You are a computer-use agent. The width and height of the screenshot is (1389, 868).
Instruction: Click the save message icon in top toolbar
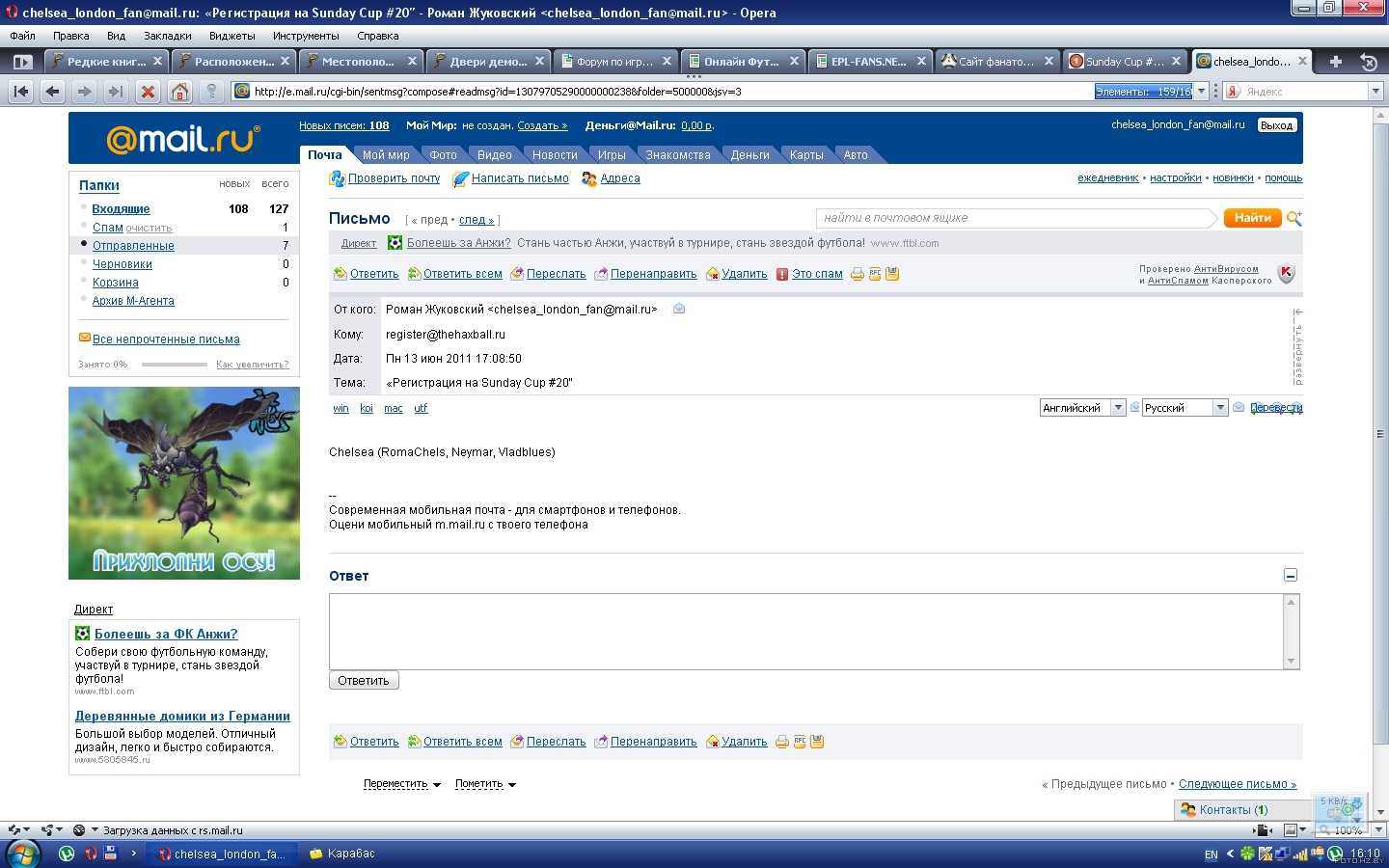coord(892,274)
